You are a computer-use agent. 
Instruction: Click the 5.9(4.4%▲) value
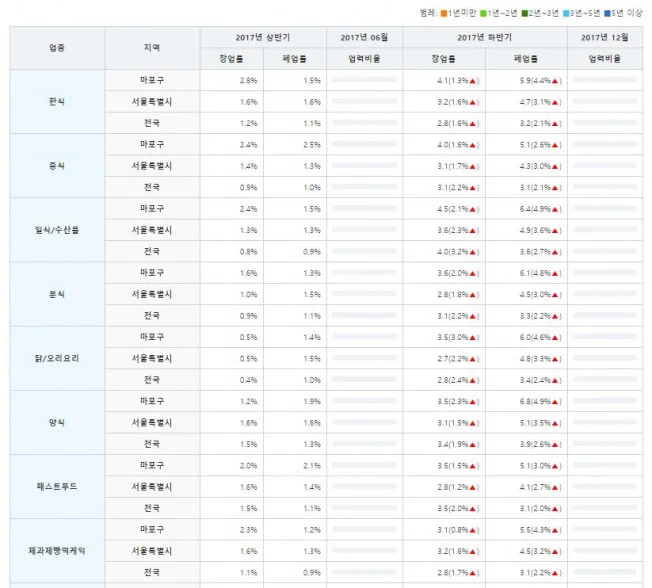click(541, 81)
